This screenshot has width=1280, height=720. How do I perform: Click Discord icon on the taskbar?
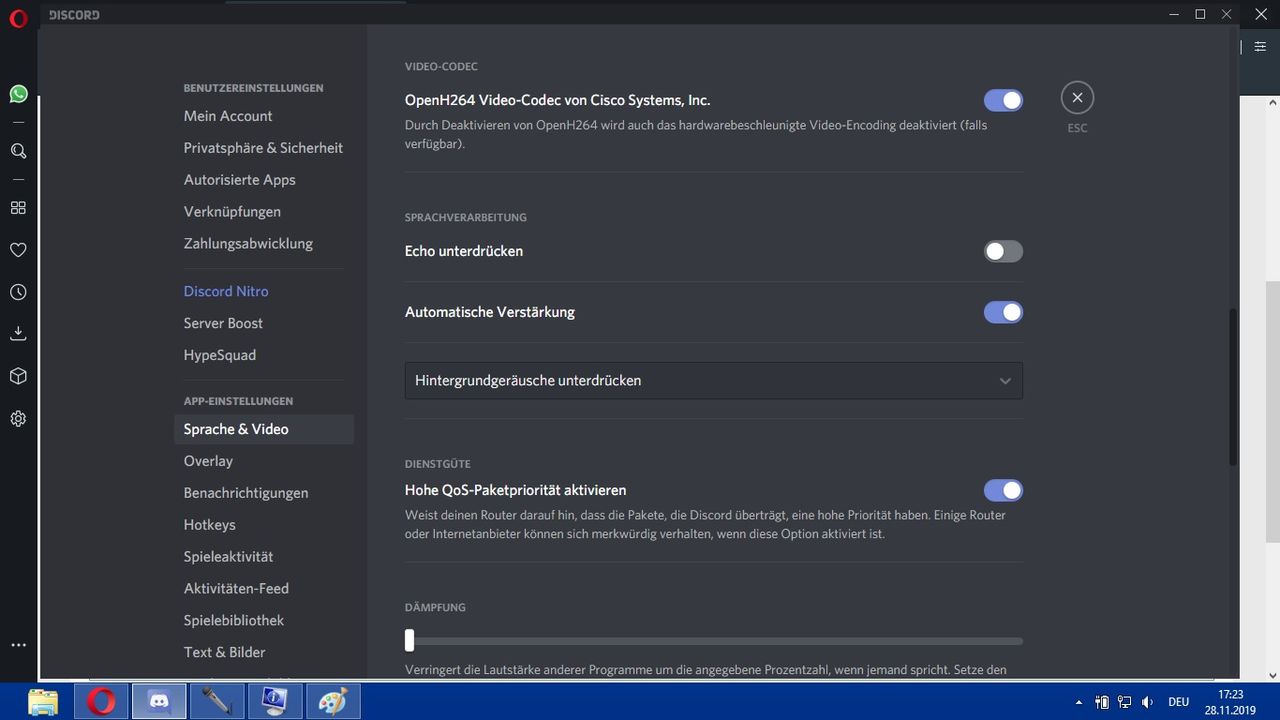[x=158, y=701]
